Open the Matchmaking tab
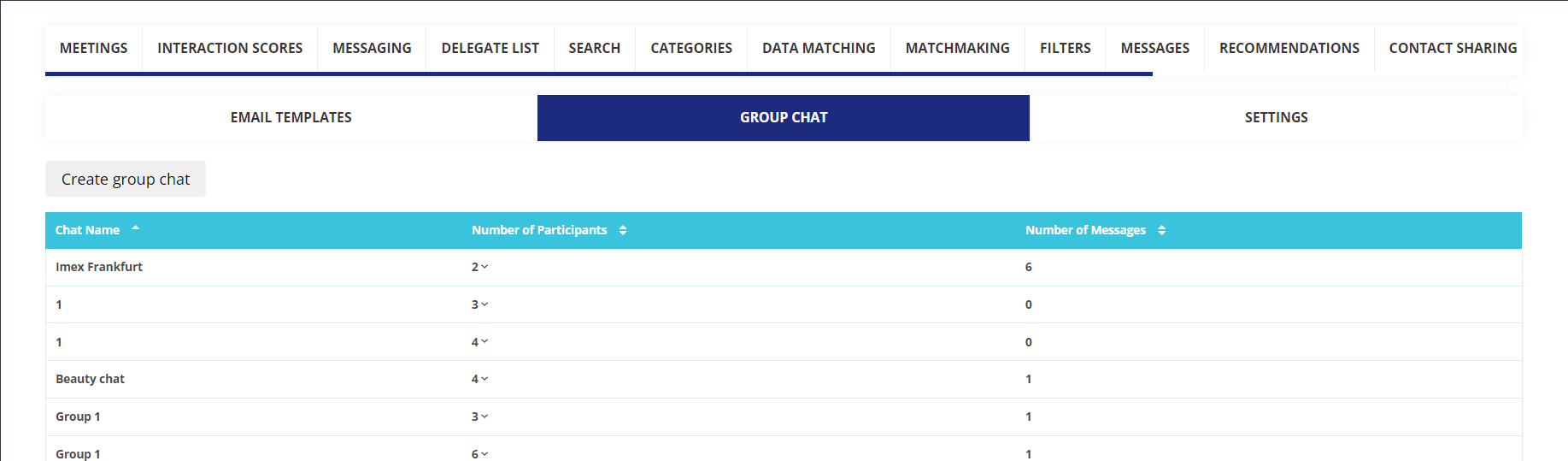 [957, 48]
